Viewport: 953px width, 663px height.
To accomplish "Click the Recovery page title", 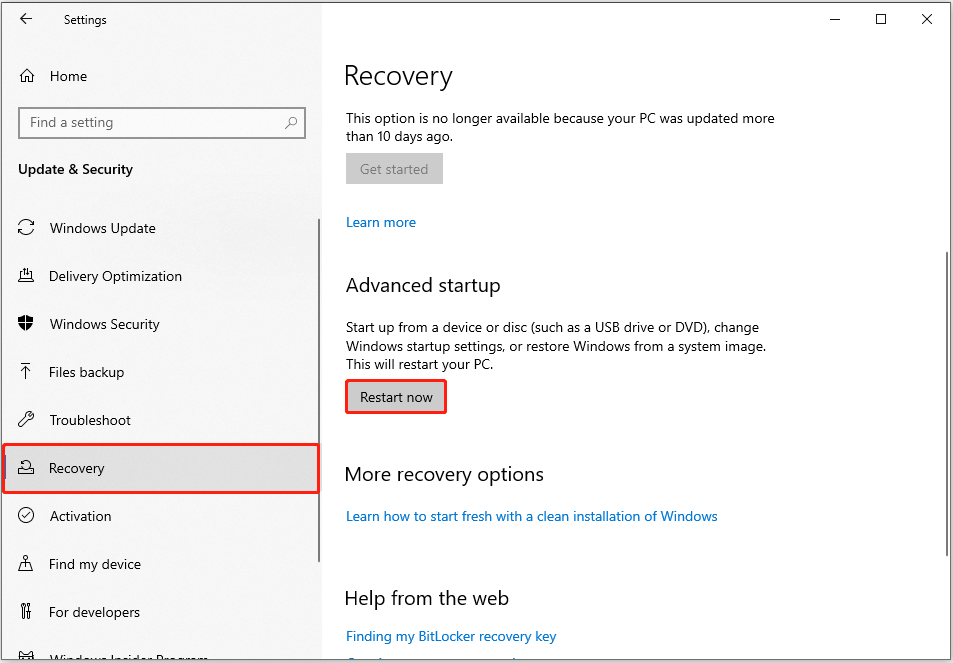I will 398,77.
